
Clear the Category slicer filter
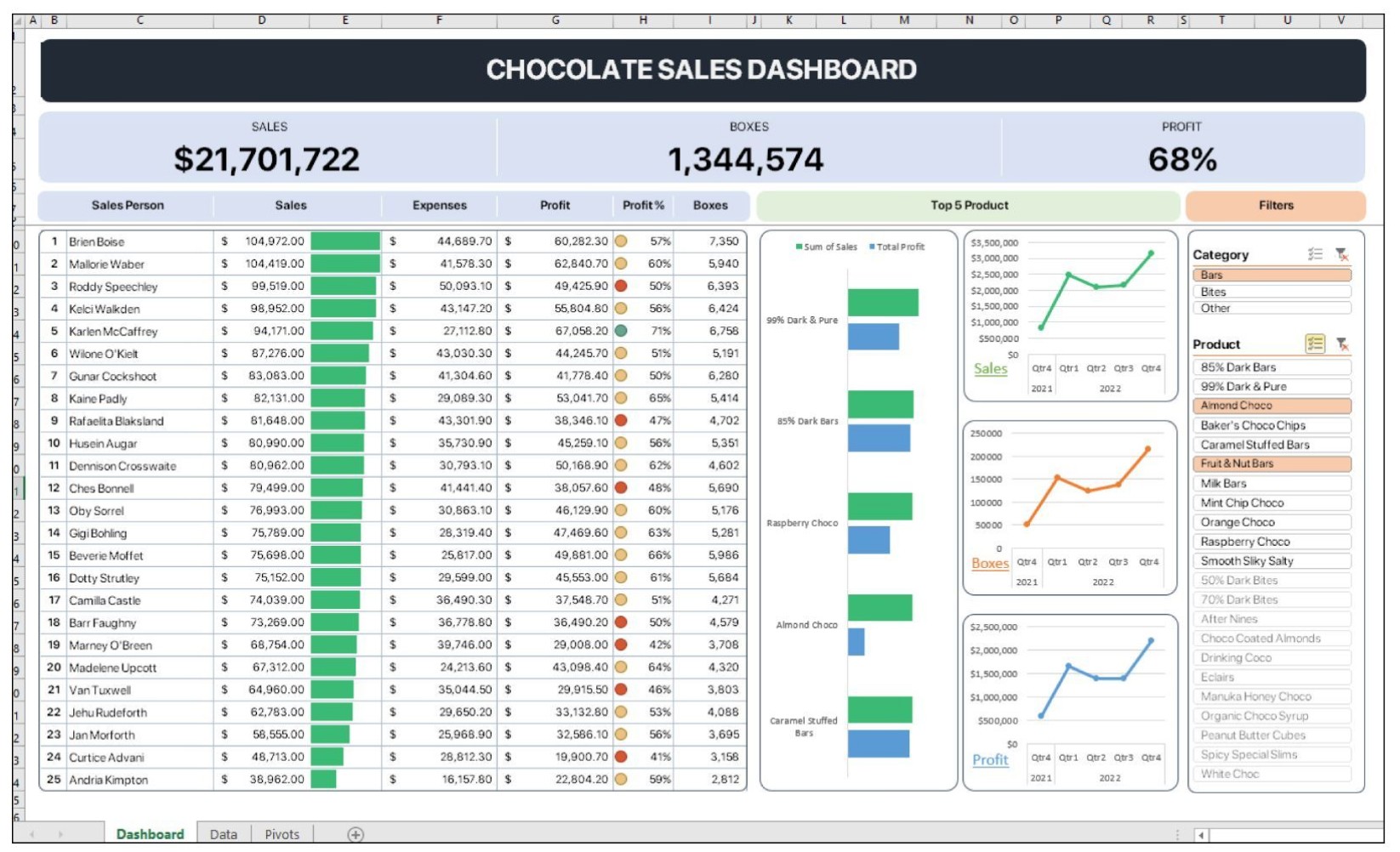[1342, 254]
